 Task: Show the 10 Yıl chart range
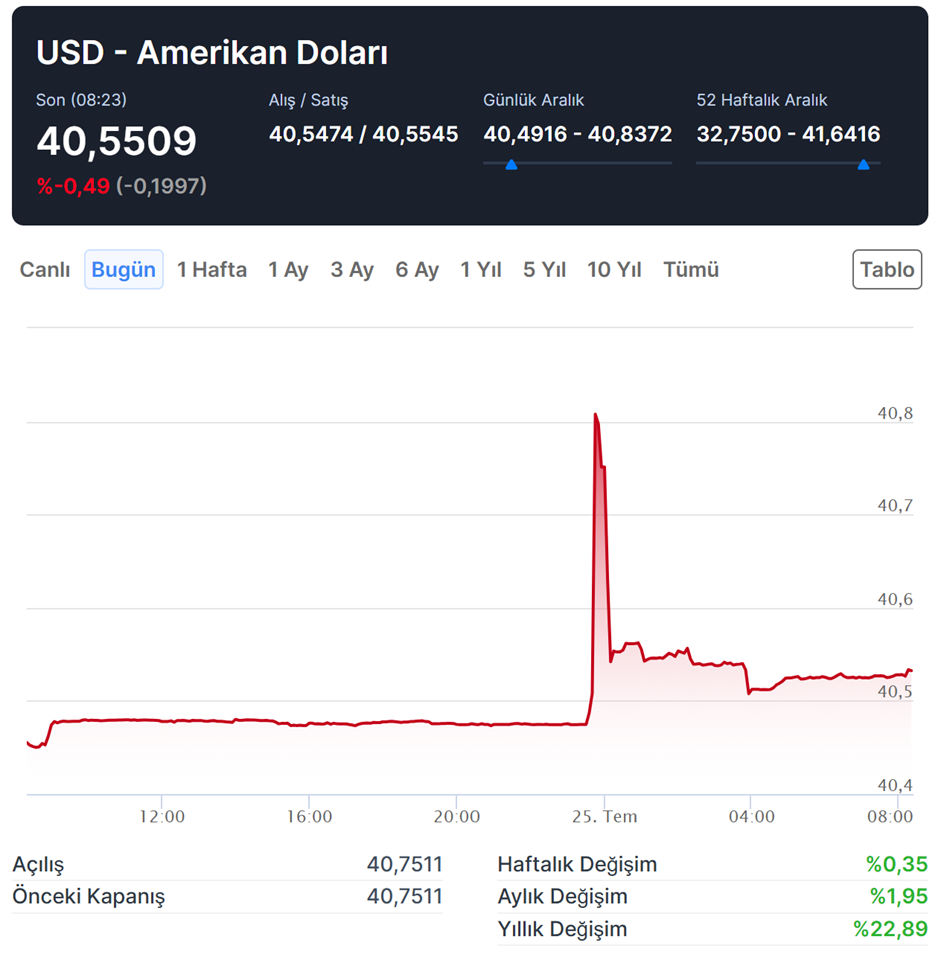click(614, 270)
